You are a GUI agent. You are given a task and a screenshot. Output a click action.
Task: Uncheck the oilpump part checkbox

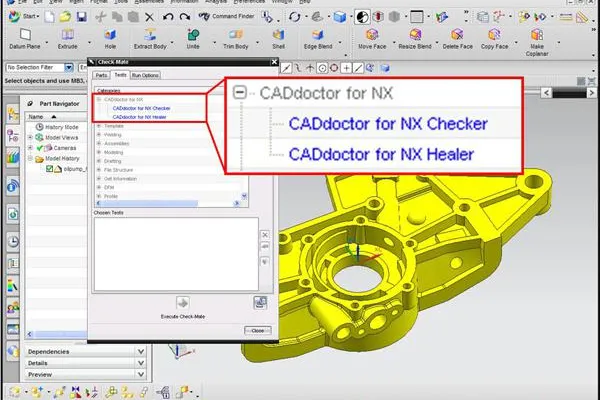tap(49, 168)
